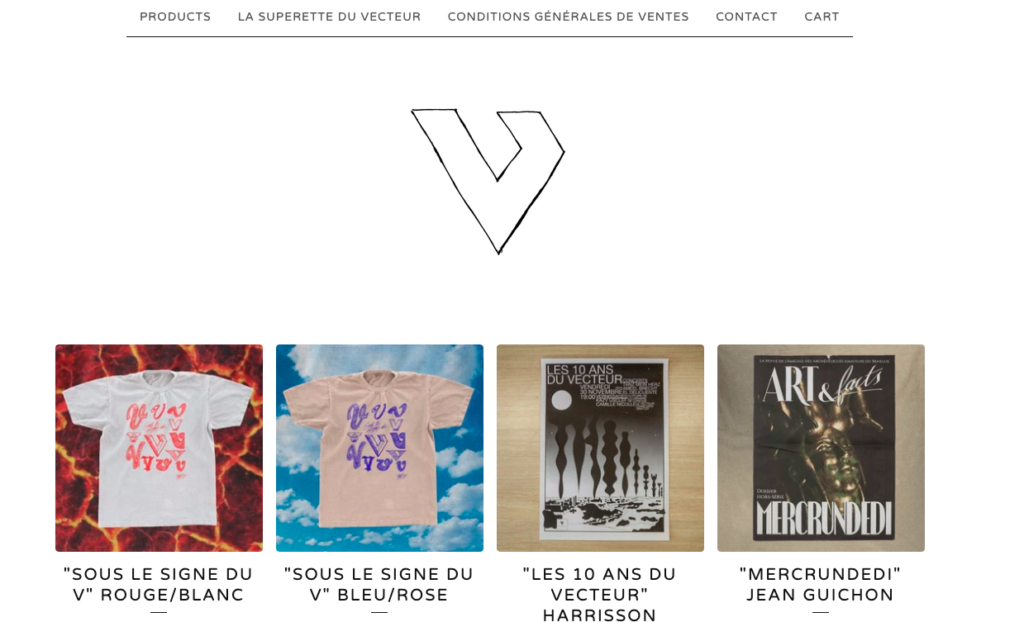Select the pink t-shirt thumbnail on sky background
The height and width of the screenshot is (622, 1024).
click(379, 448)
